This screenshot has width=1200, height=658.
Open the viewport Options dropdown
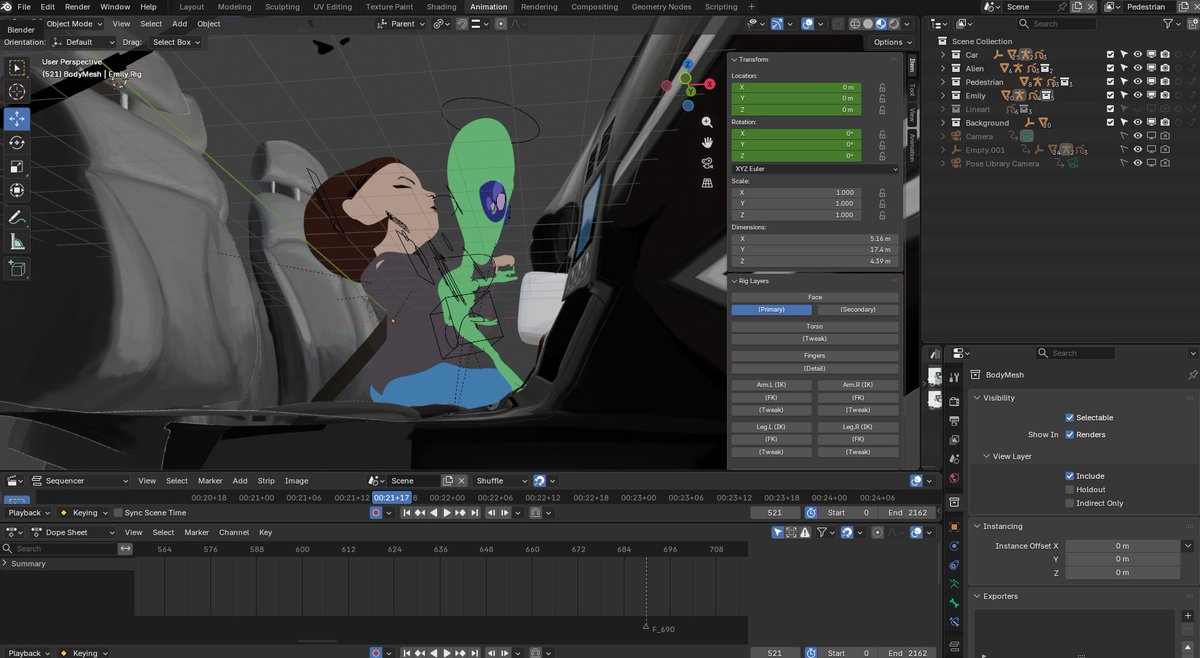click(x=891, y=42)
